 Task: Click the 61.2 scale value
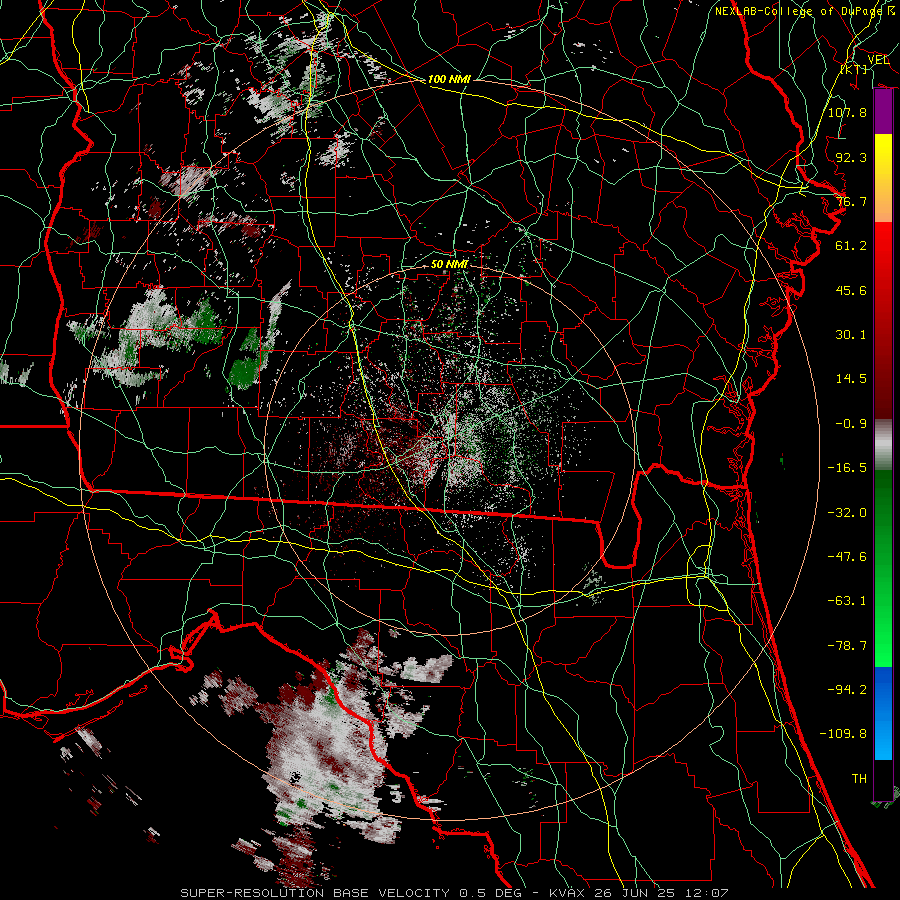tap(851, 246)
